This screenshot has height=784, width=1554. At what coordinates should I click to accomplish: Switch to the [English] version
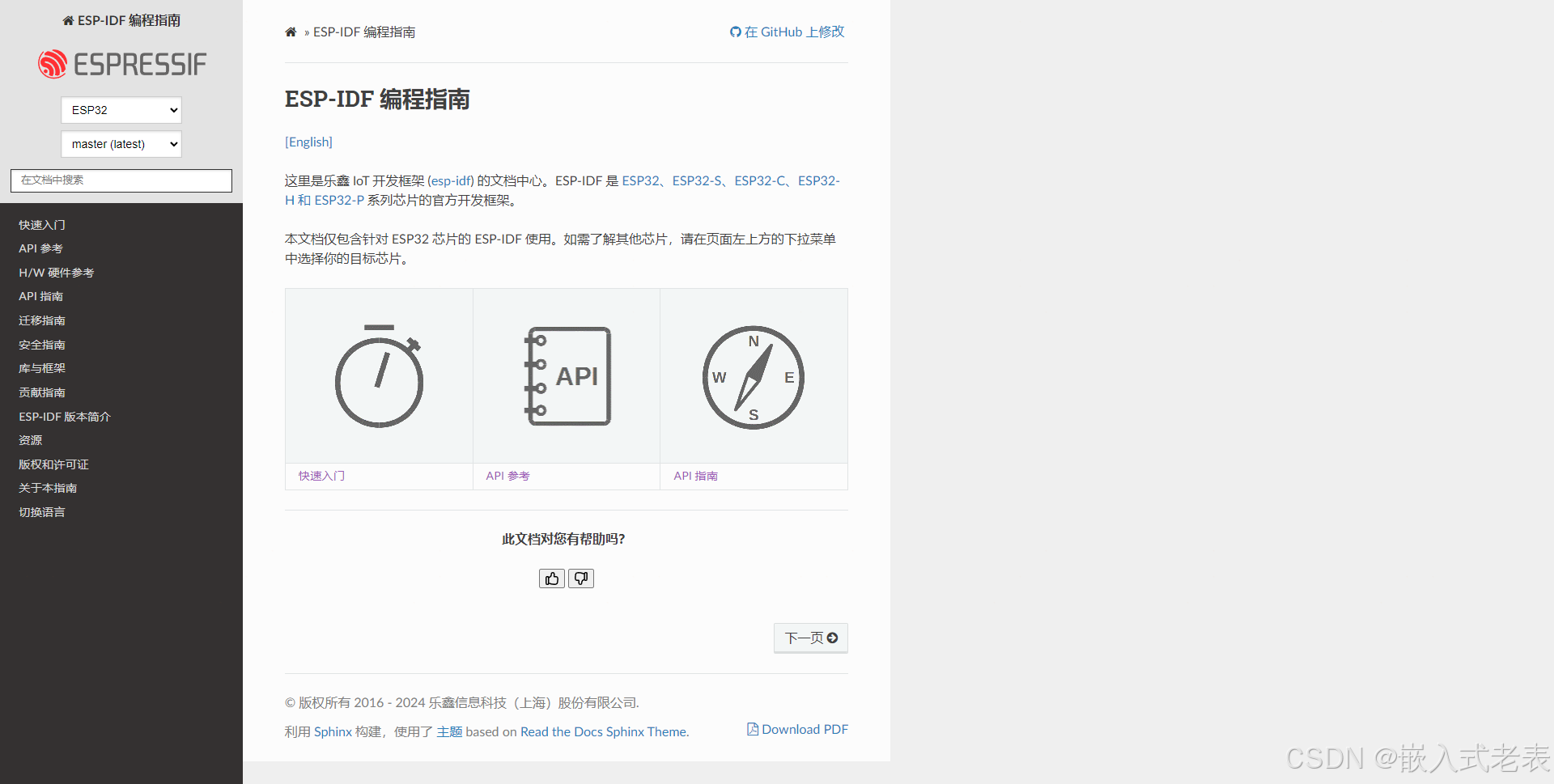308,142
